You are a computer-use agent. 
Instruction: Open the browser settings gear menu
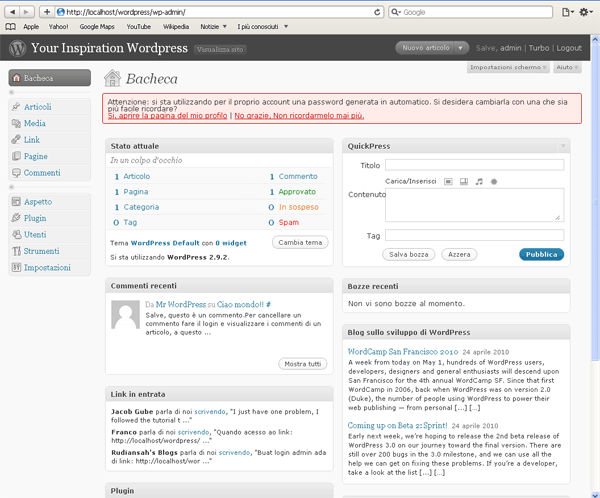point(586,12)
